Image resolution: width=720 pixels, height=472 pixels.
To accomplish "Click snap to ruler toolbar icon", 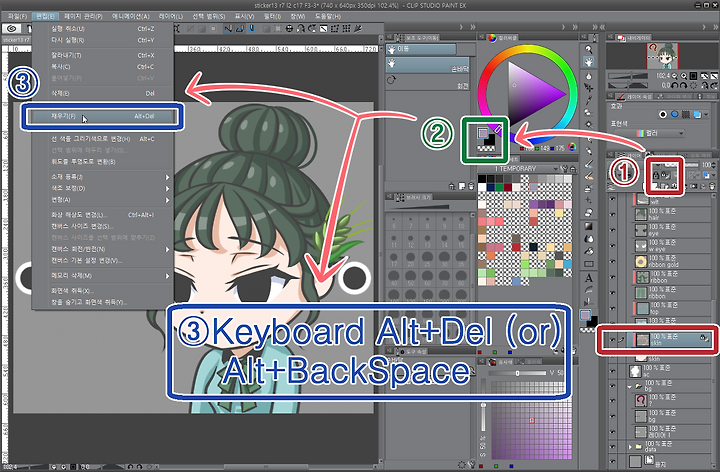I will [x=228, y=29].
